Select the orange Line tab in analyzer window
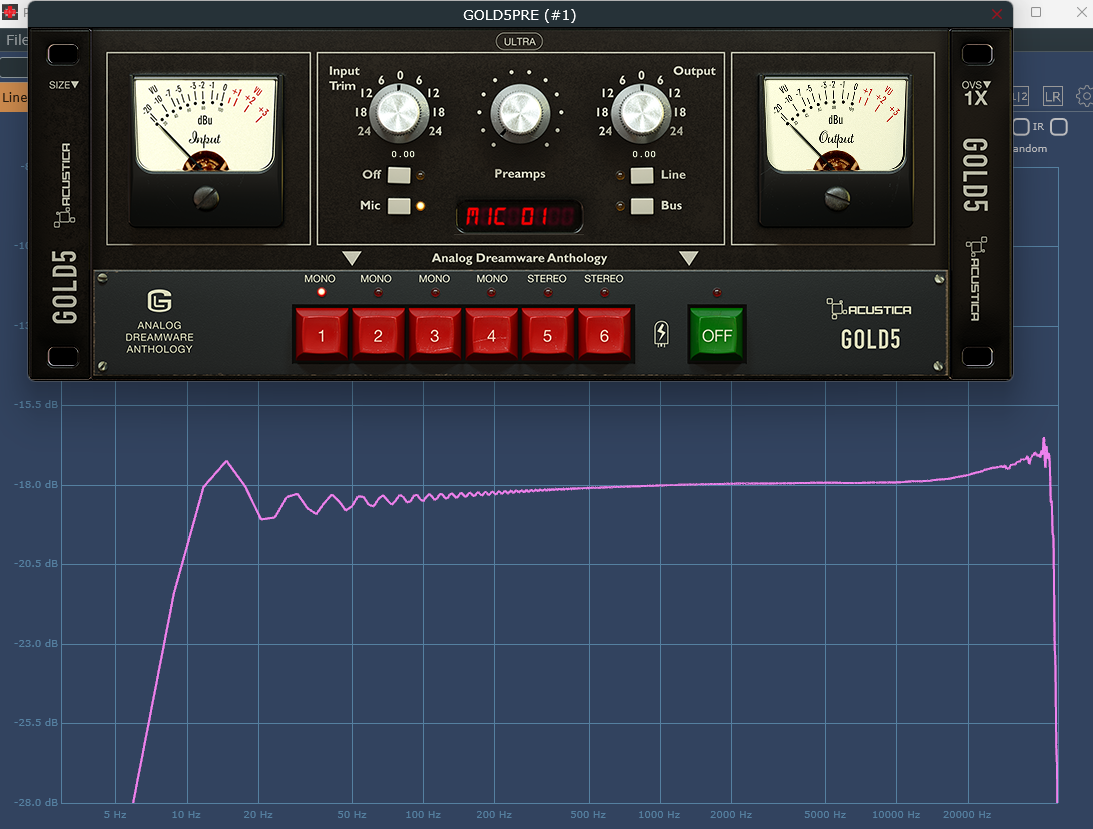Screen dimensions: 1093x829 13,98
